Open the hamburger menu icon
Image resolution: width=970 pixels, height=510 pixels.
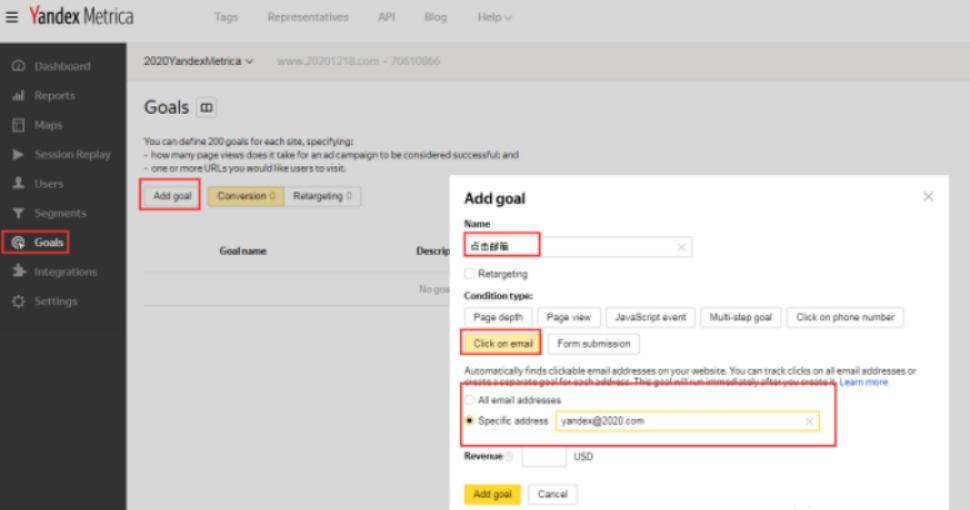coord(12,17)
